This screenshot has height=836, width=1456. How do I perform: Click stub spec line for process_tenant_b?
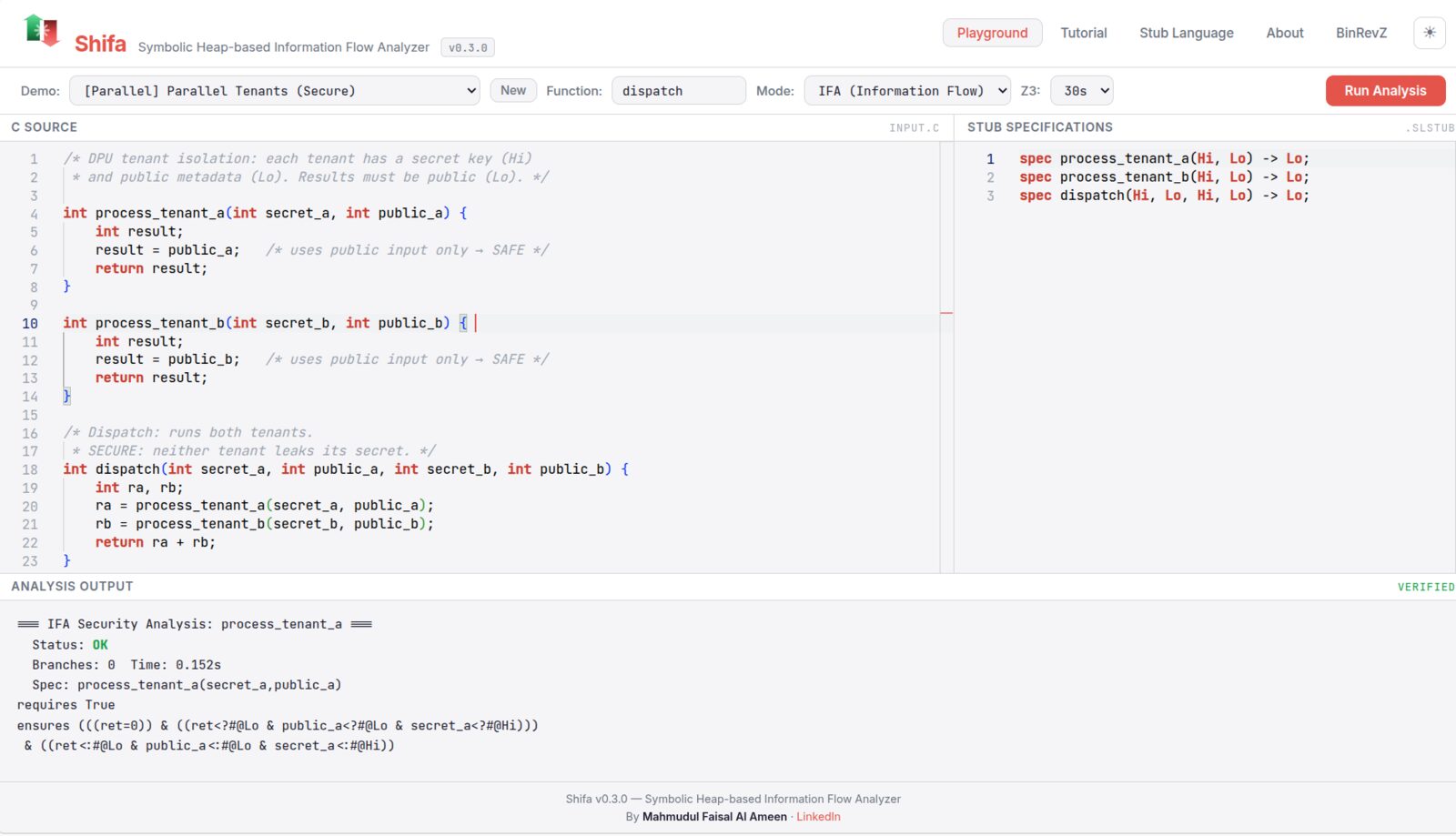point(1164,177)
